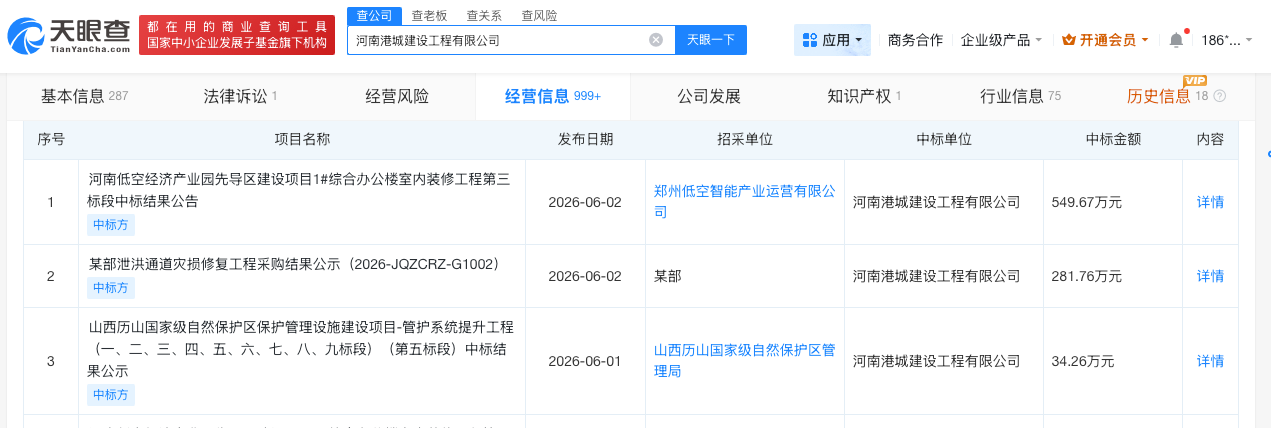Expand the 应用 dropdown
Viewport: 1271px width, 428px height.
pyautogui.click(x=832, y=40)
